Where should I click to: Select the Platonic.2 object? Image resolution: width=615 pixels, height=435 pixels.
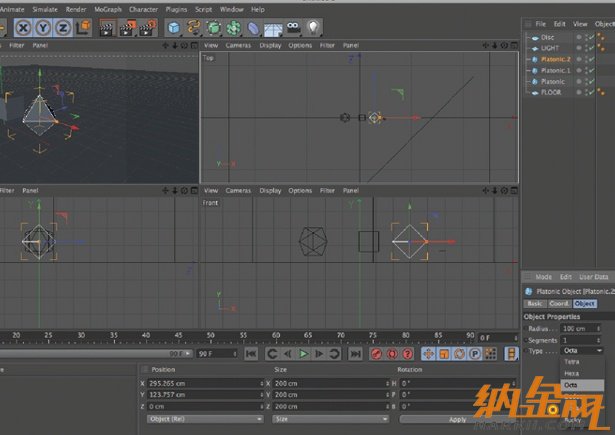pos(555,59)
